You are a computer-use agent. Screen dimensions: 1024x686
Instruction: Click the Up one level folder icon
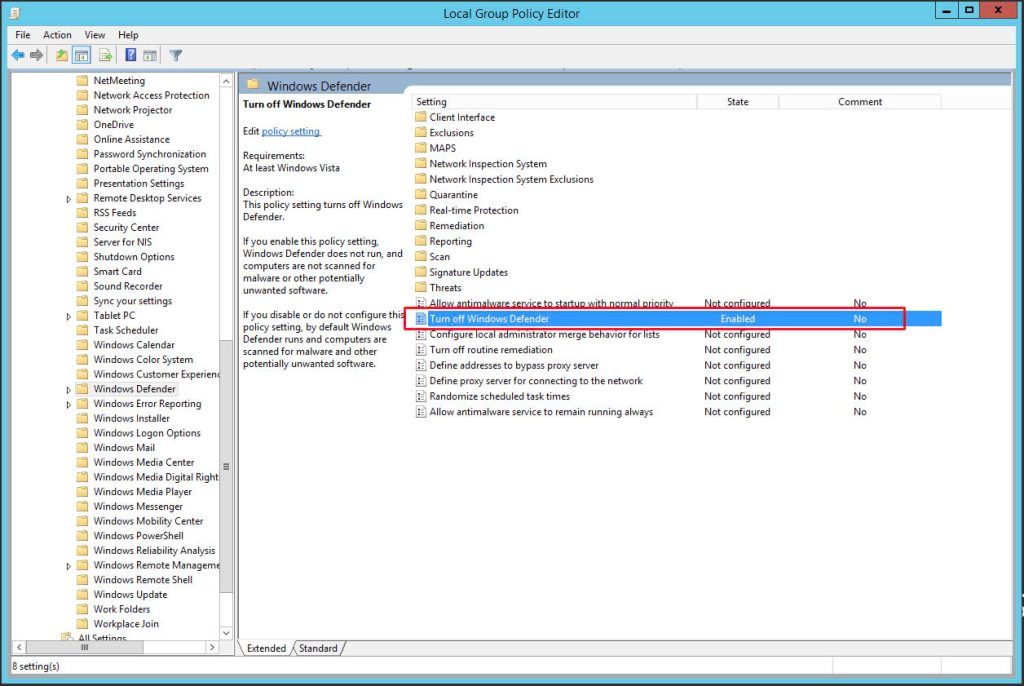[61, 56]
